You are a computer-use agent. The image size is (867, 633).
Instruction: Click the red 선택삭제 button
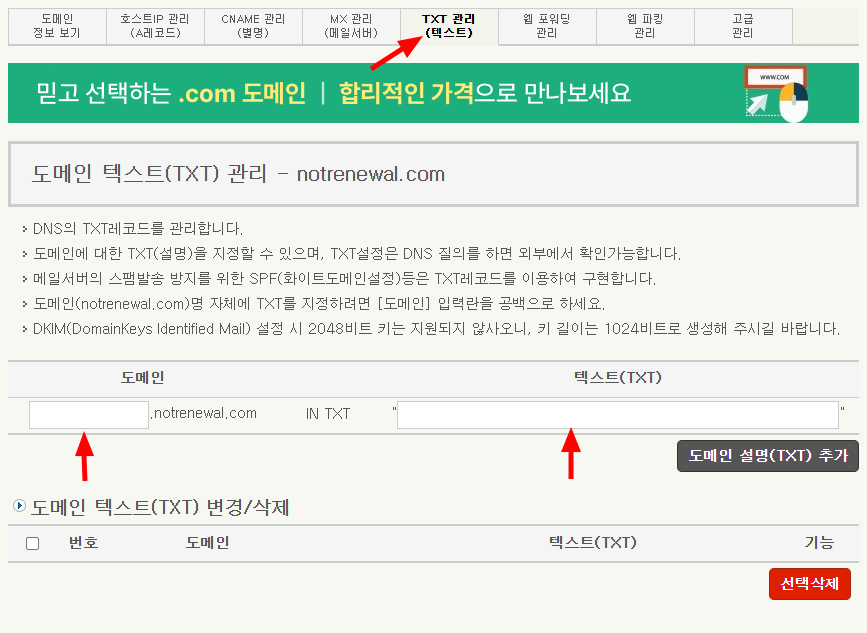coord(809,584)
